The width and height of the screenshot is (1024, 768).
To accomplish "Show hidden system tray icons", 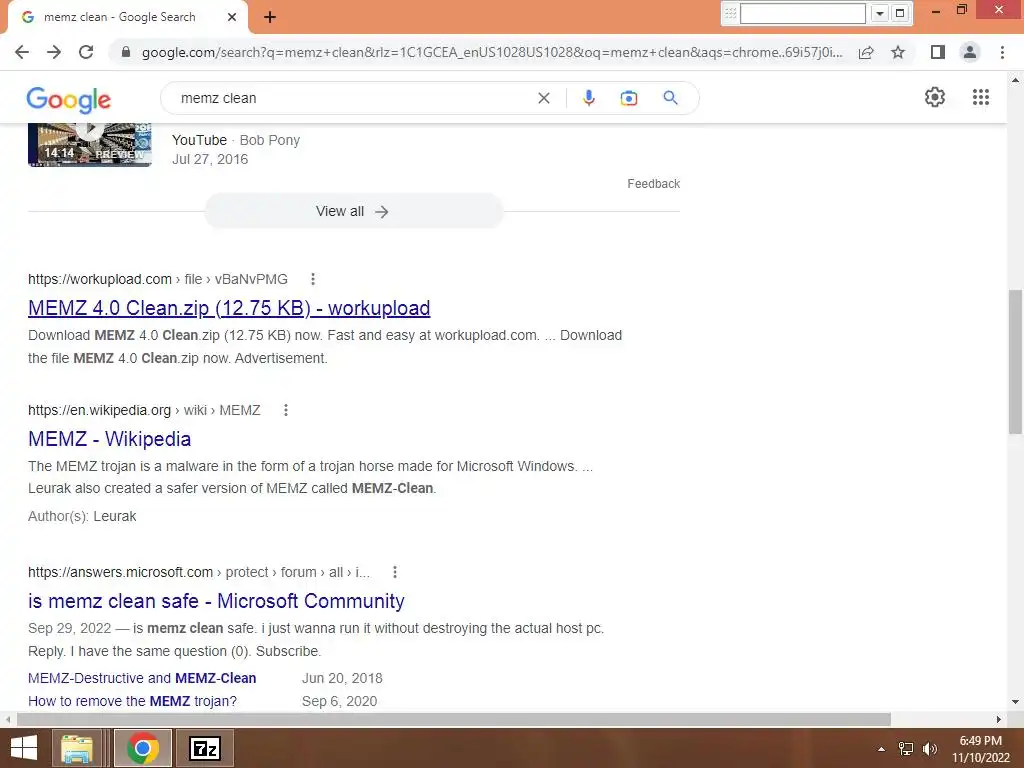I will tap(882, 749).
